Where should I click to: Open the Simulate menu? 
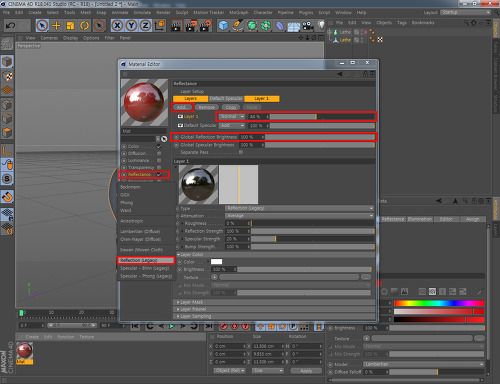pos(142,12)
